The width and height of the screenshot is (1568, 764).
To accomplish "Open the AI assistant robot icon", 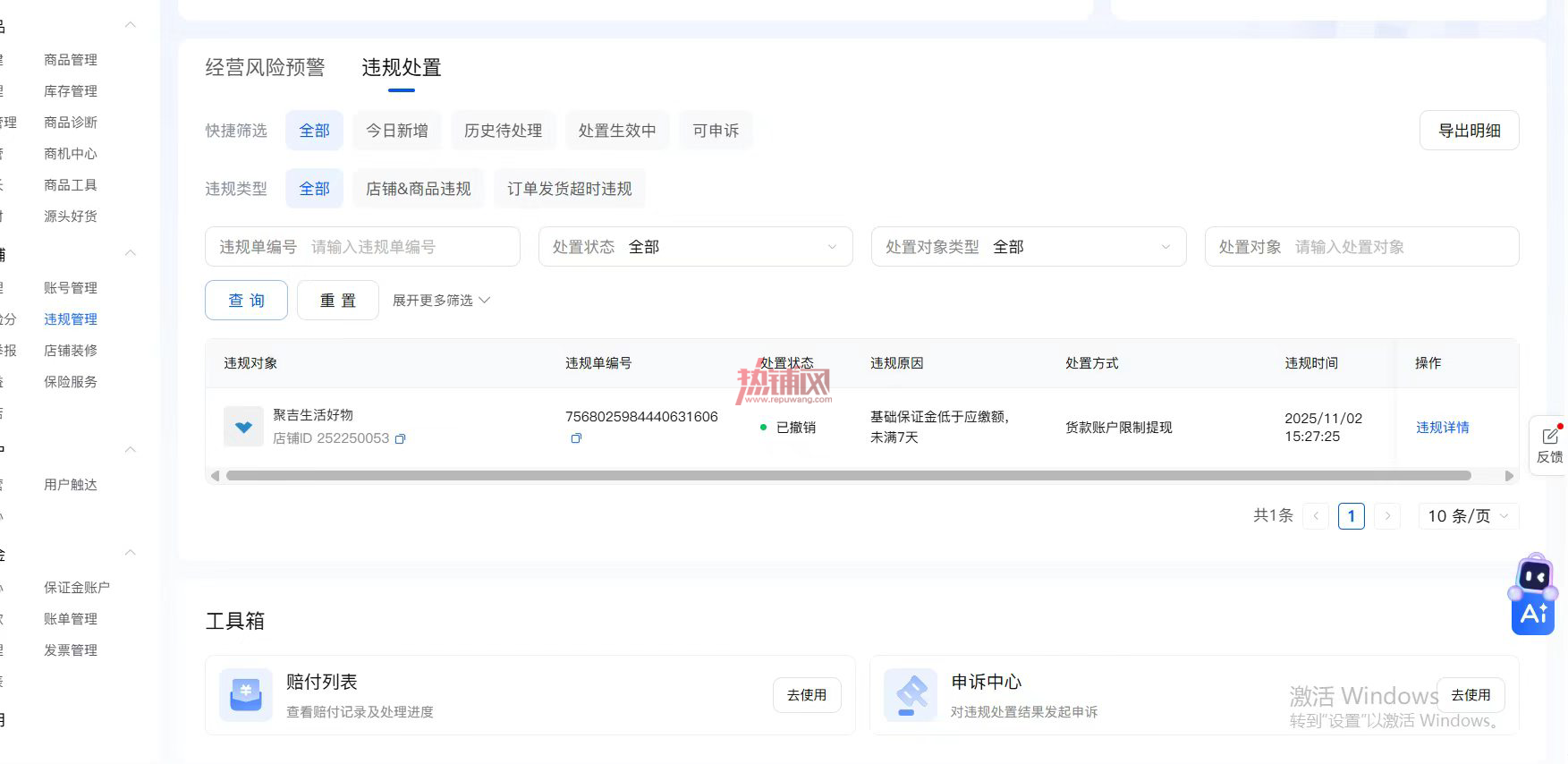I will tap(1534, 596).
